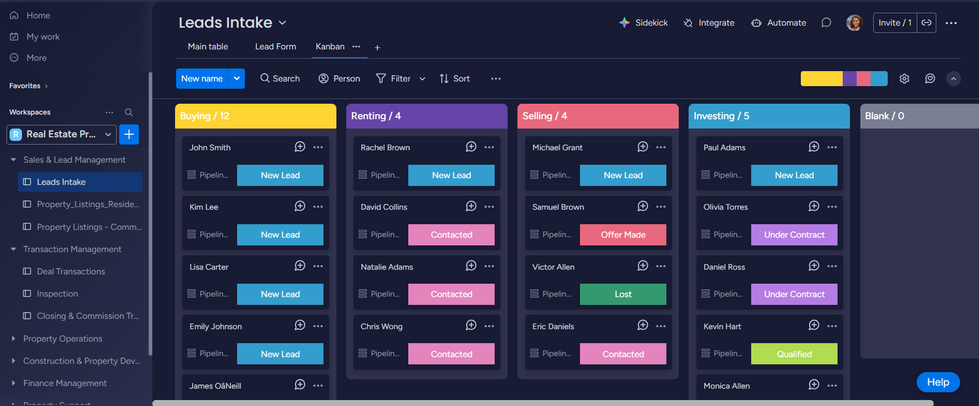Add update to Michael Grant card
Viewport: 979px width, 406px height.
pyautogui.click(x=642, y=147)
